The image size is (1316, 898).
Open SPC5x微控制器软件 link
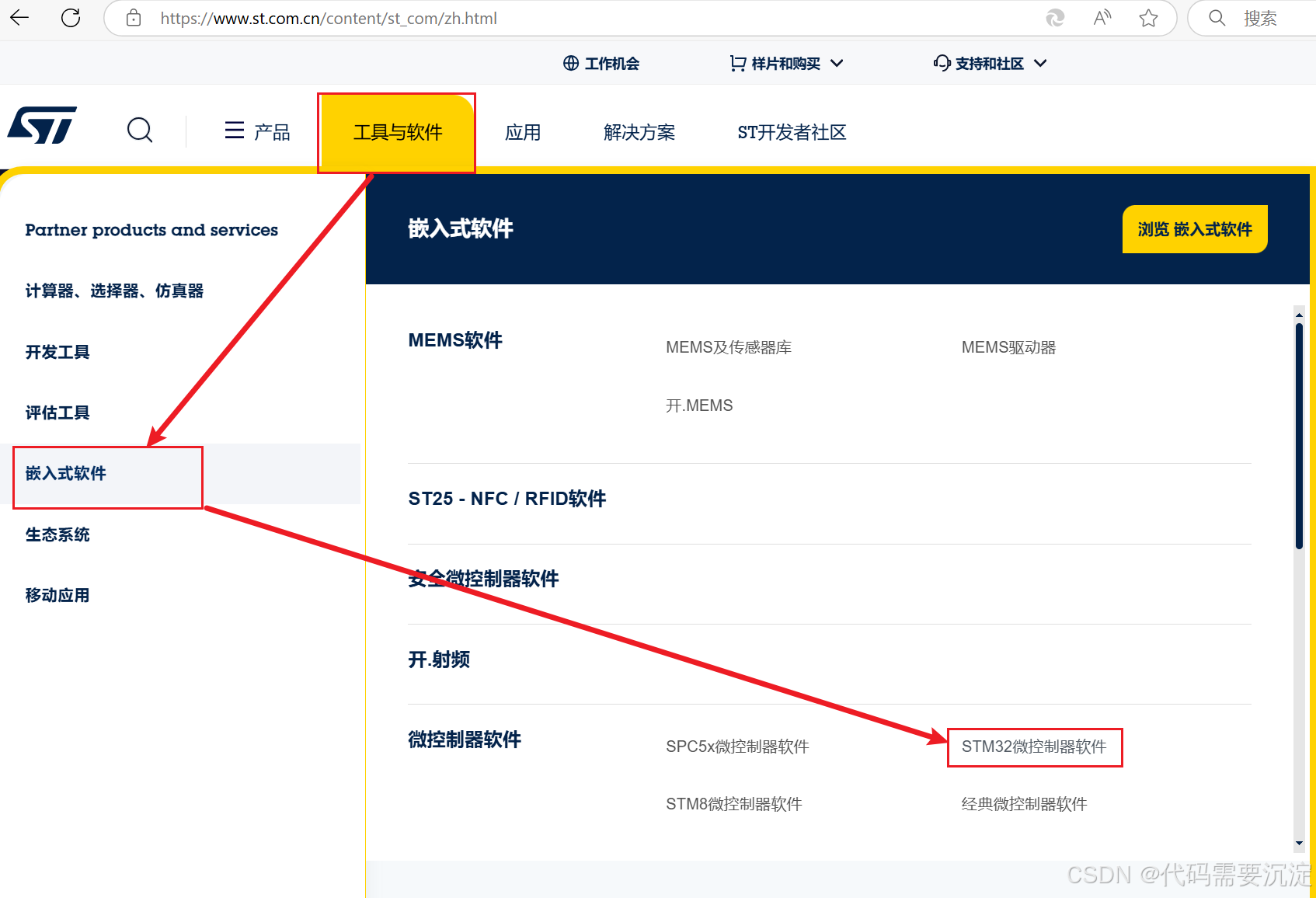pos(737,747)
